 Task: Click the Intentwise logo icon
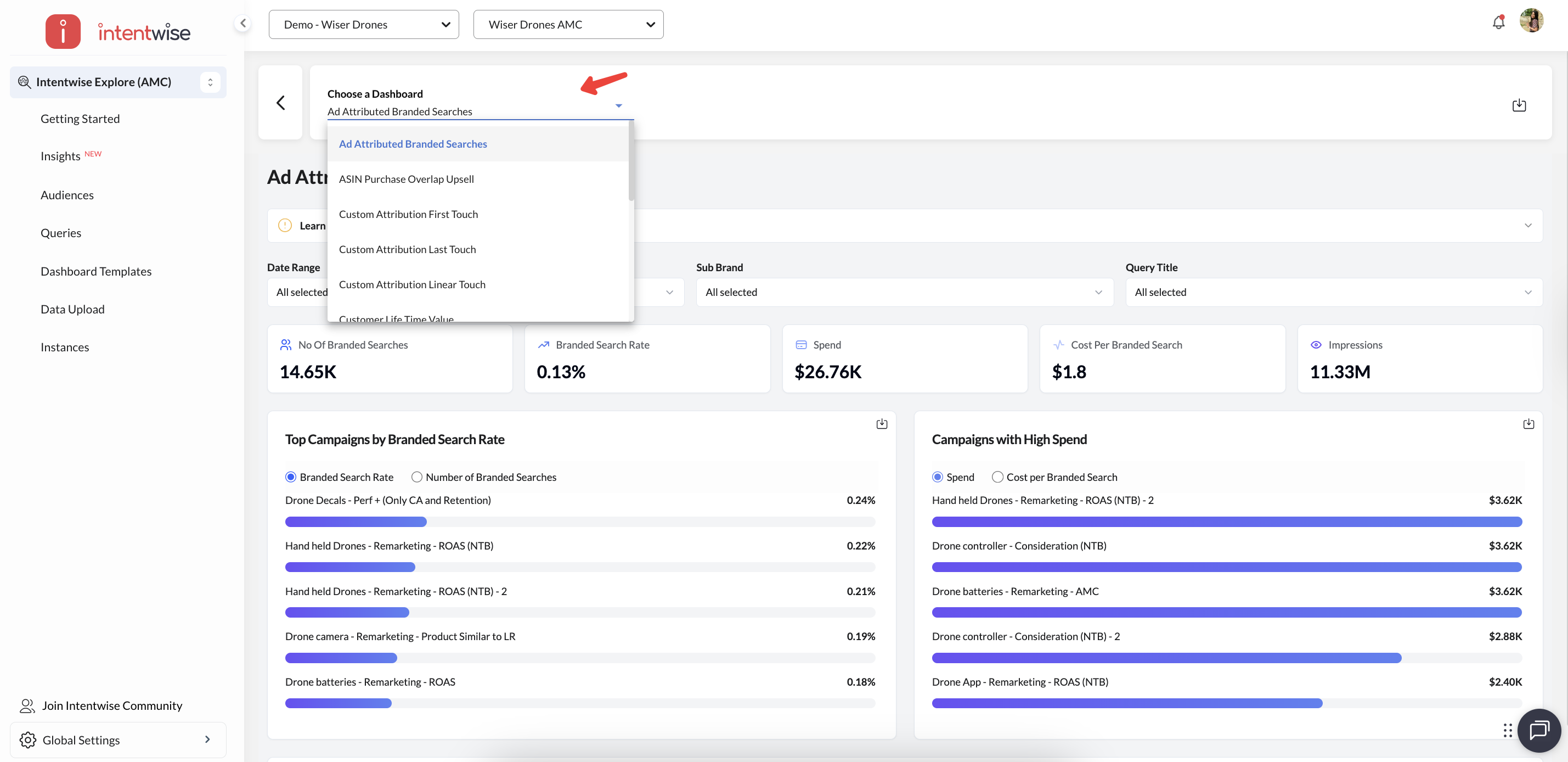(x=63, y=31)
